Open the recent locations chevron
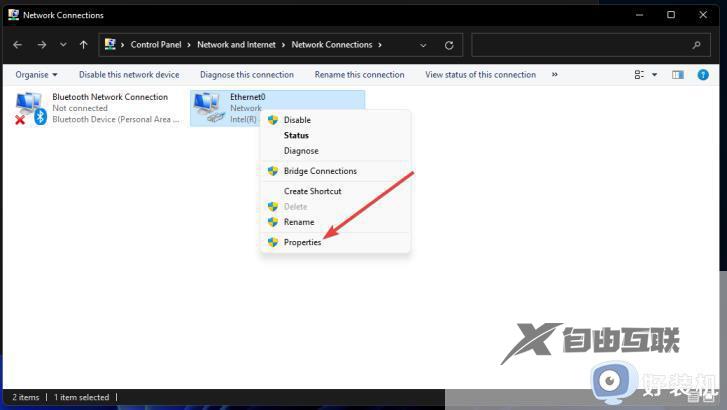727x410 pixels. (x=63, y=45)
